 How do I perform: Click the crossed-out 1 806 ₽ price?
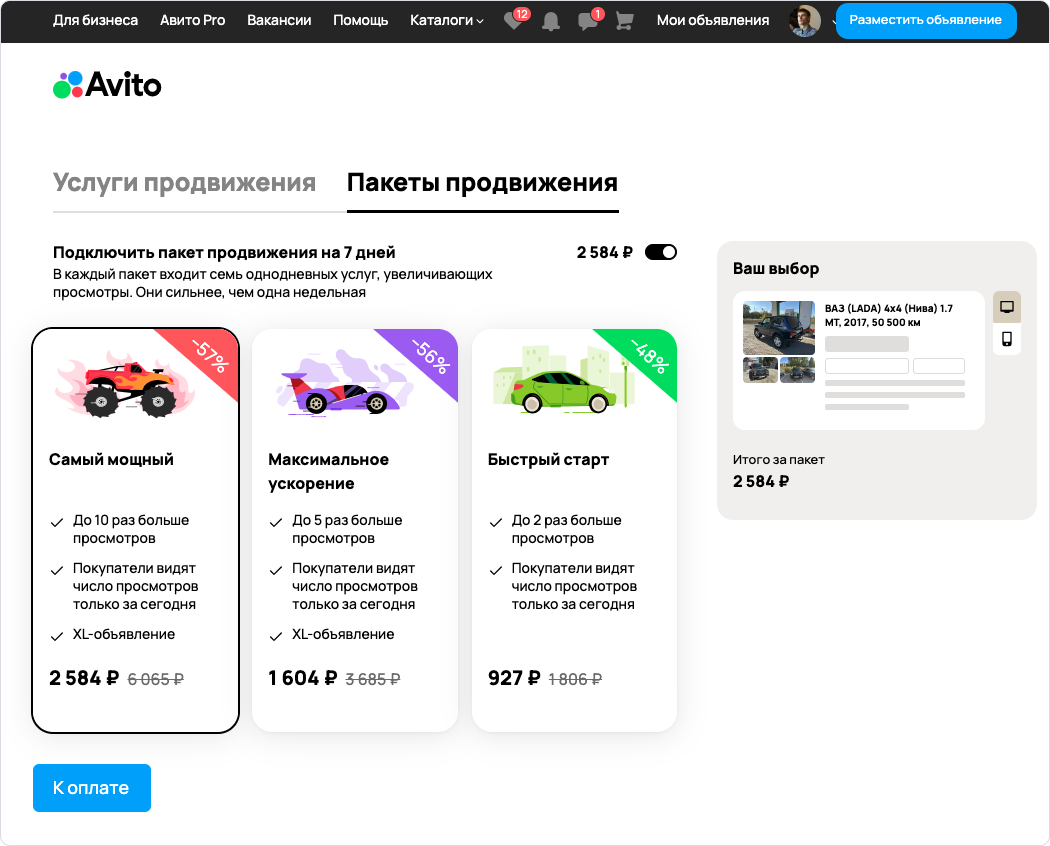click(x=575, y=679)
